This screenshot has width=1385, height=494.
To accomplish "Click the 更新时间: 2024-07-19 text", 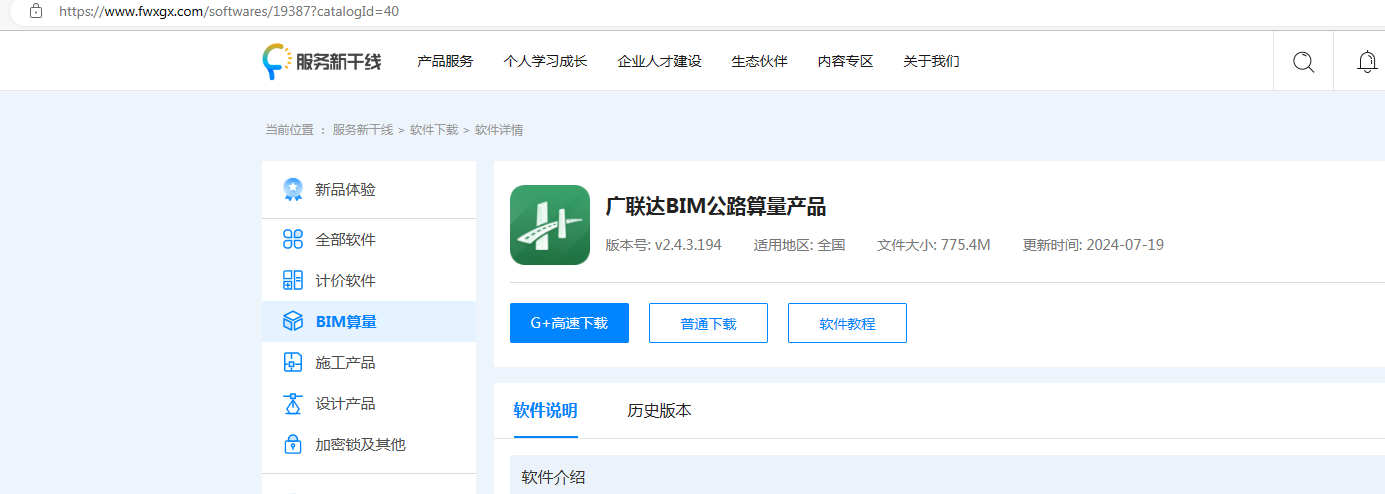I will pyautogui.click(x=1093, y=245).
